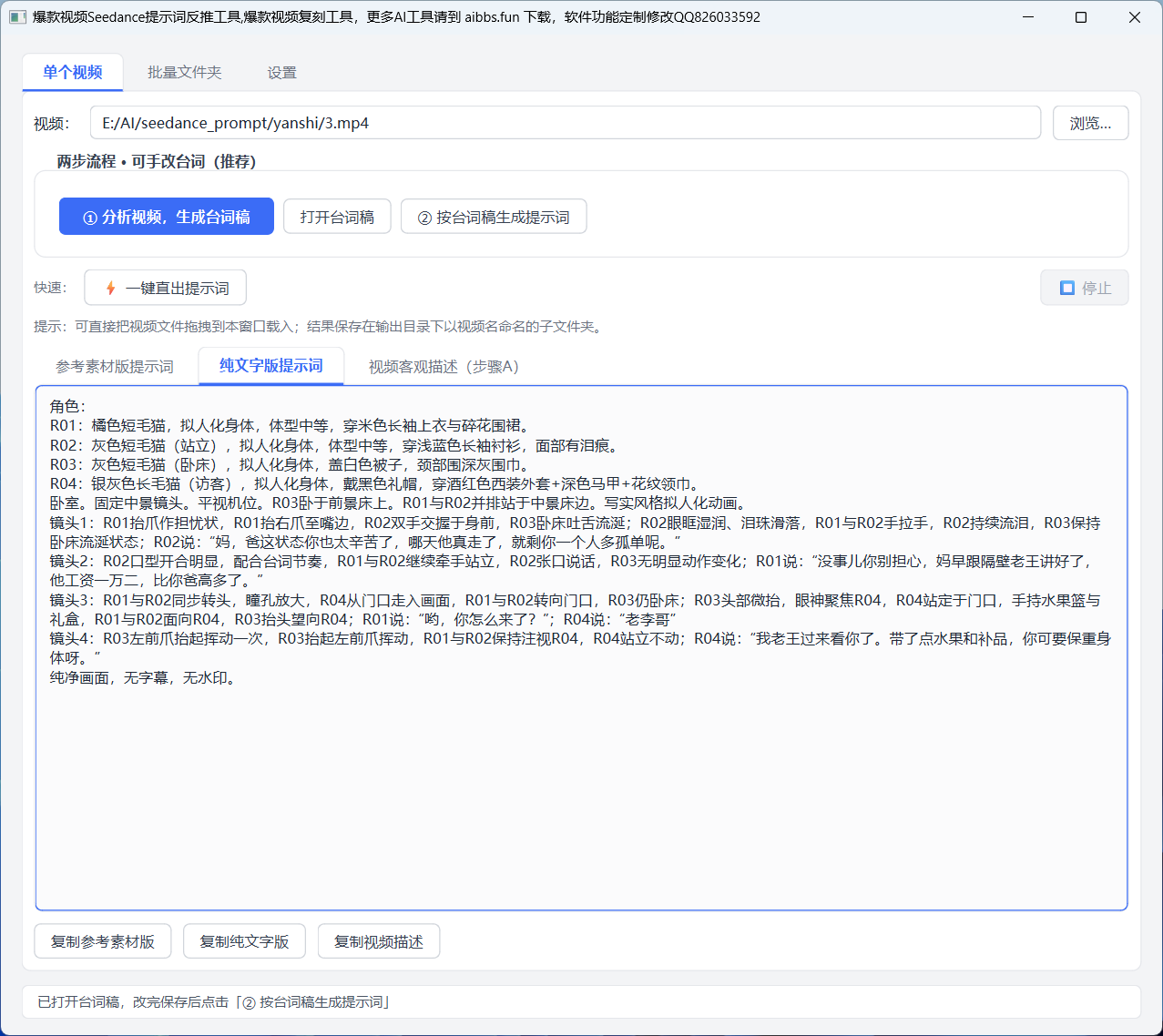This screenshot has height=1036, width=1163.
Task: Click the 复制参考素材版 button
Action: pyautogui.click(x=103, y=941)
